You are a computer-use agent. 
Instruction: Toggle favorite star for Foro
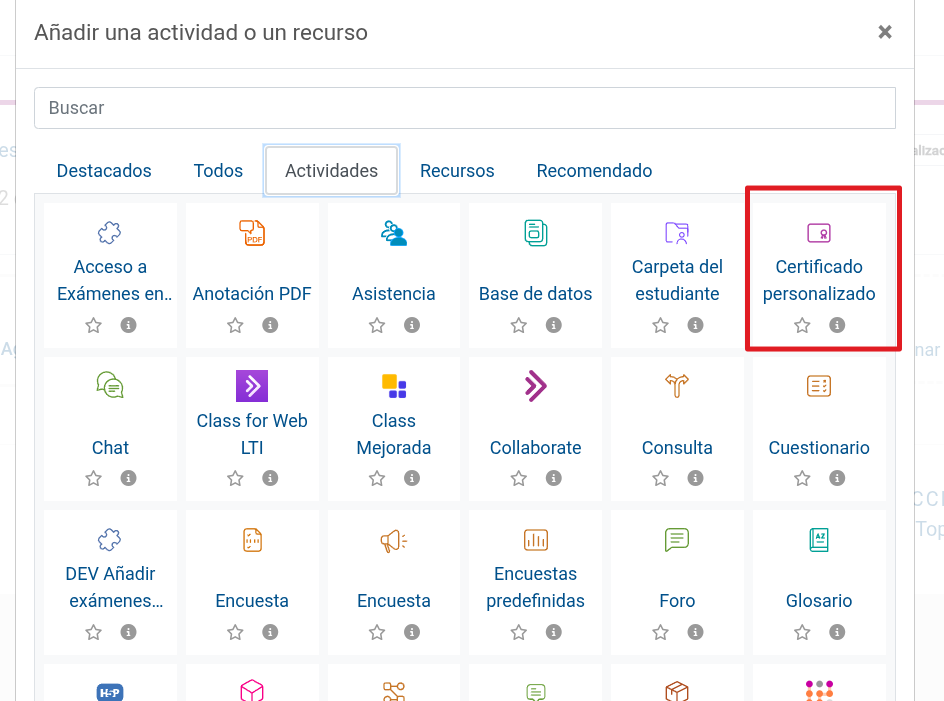coord(660,632)
